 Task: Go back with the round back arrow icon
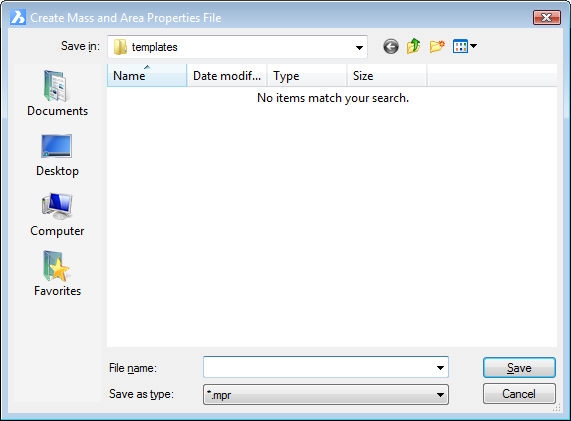(391, 47)
